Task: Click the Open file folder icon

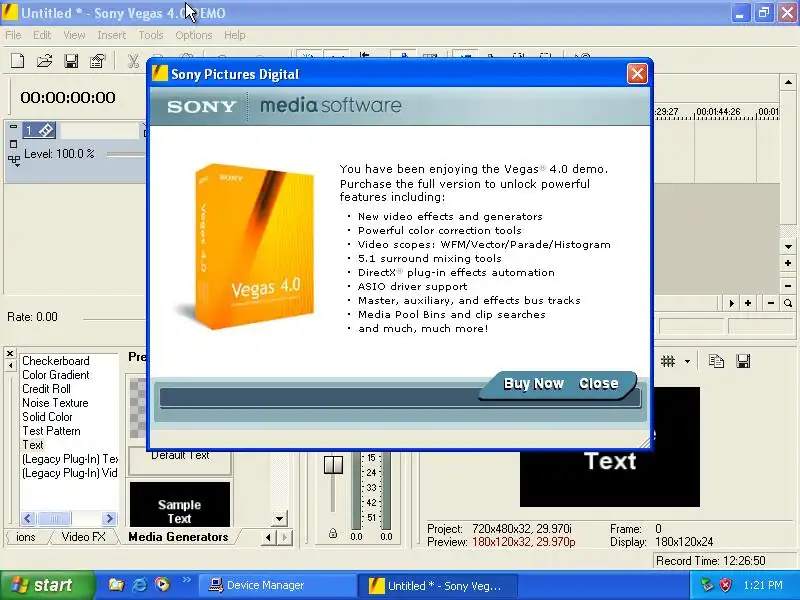Action: [44, 61]
